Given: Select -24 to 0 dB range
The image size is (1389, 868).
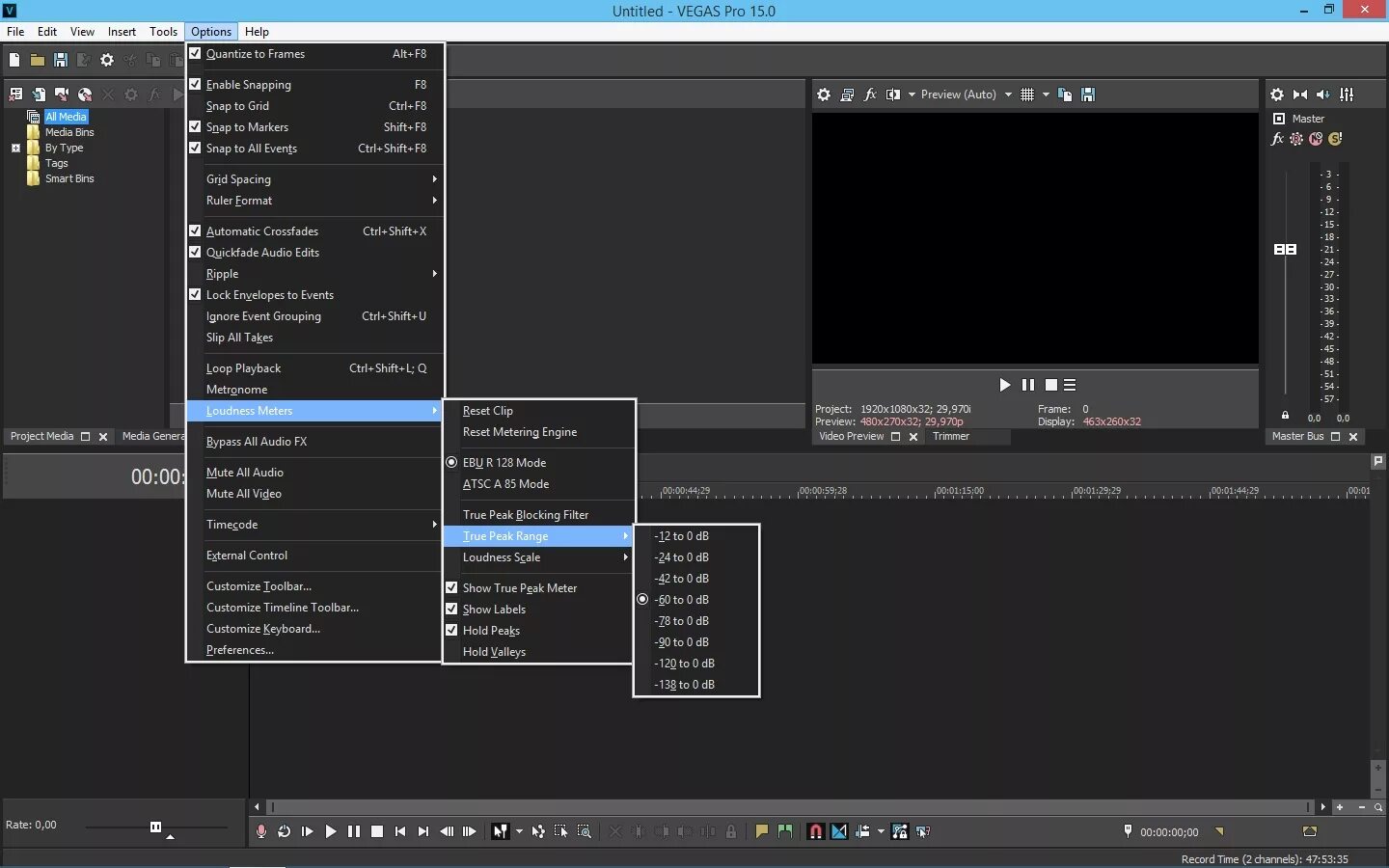Looking at the screenshot, I should pyautogui.click(x=695, y=557).
